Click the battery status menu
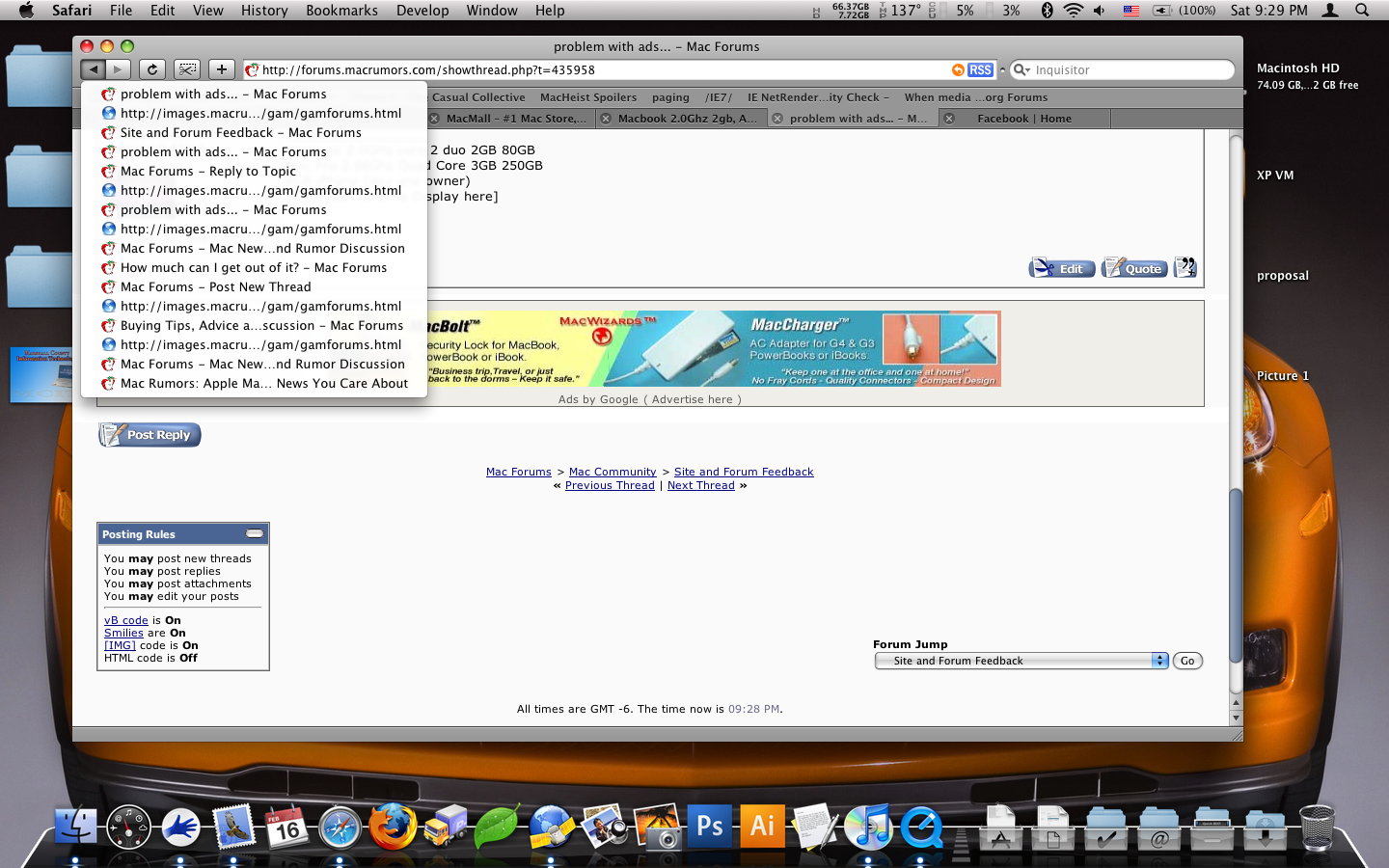Viewport: 1389px width, 868px height. pos(1184,10)
